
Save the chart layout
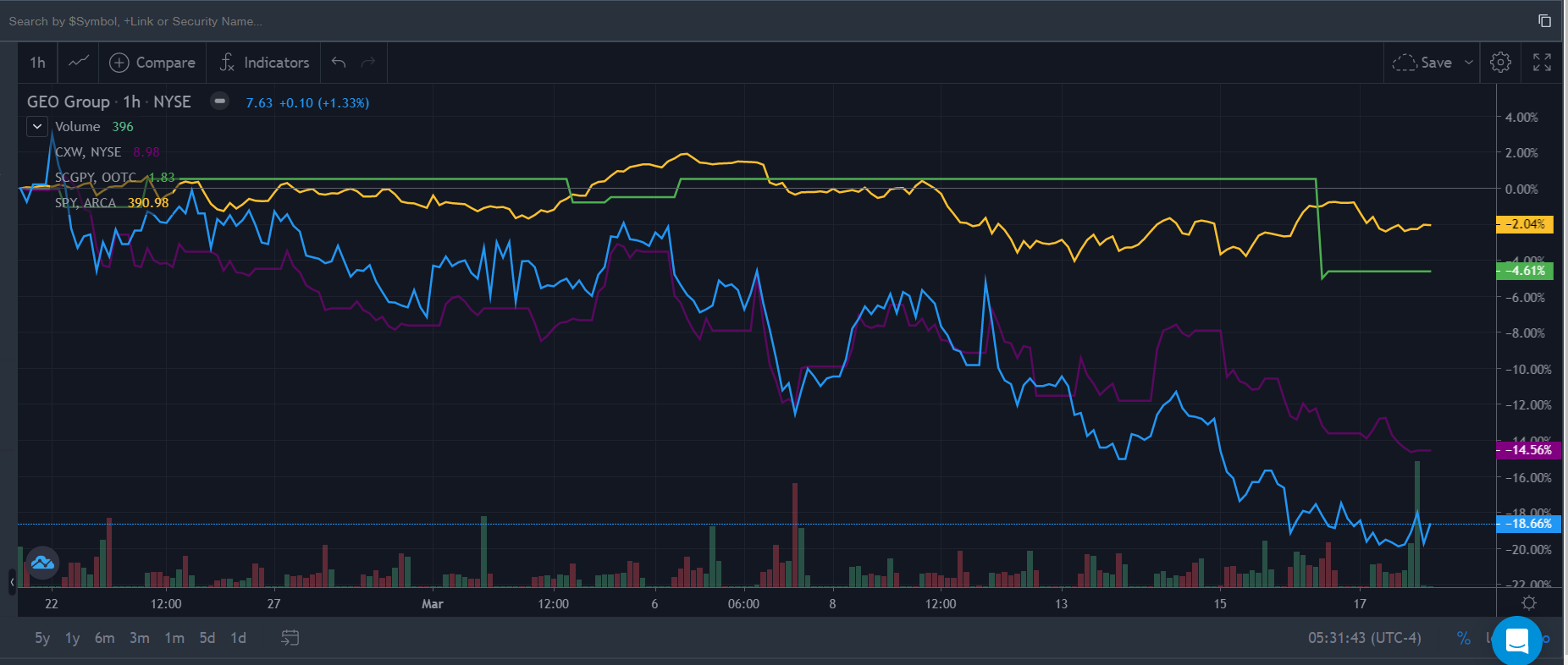point(1422,63)
